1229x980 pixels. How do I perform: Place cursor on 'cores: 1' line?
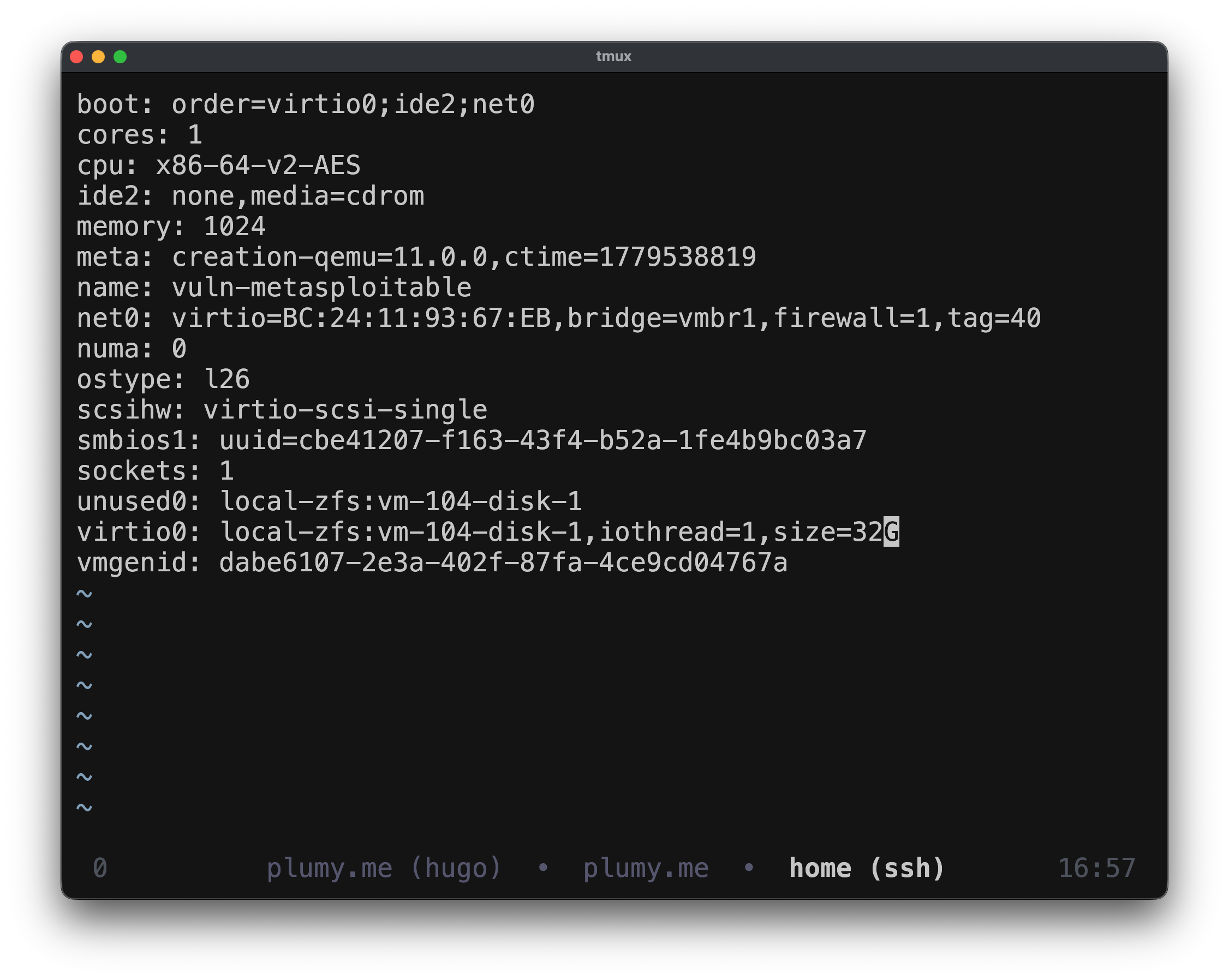[140, 135]
